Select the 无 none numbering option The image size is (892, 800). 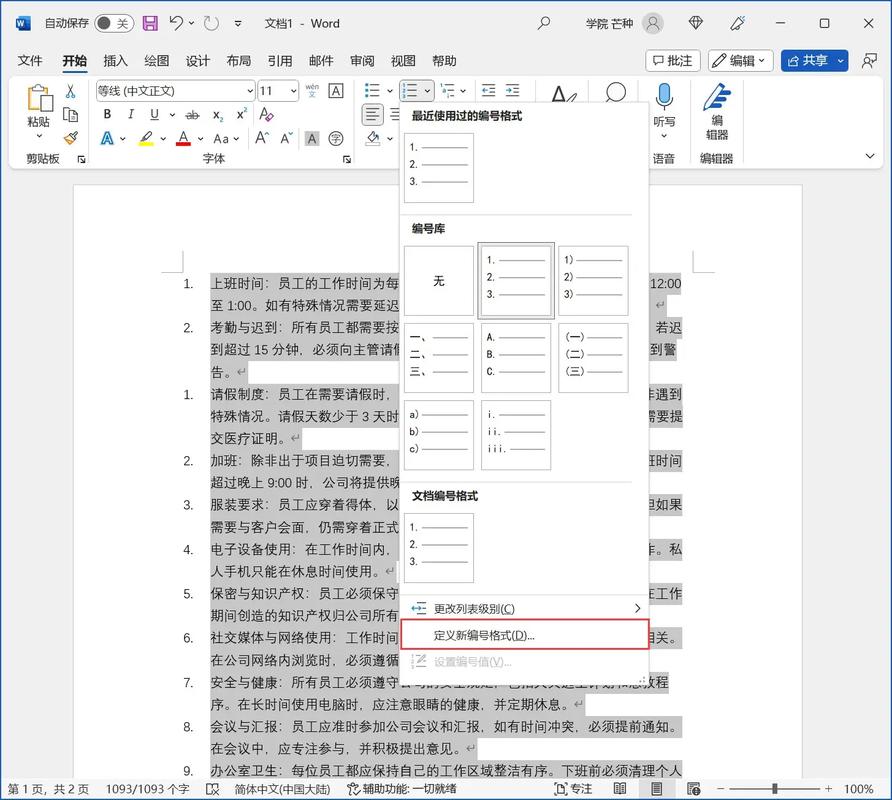click(438, 281)
